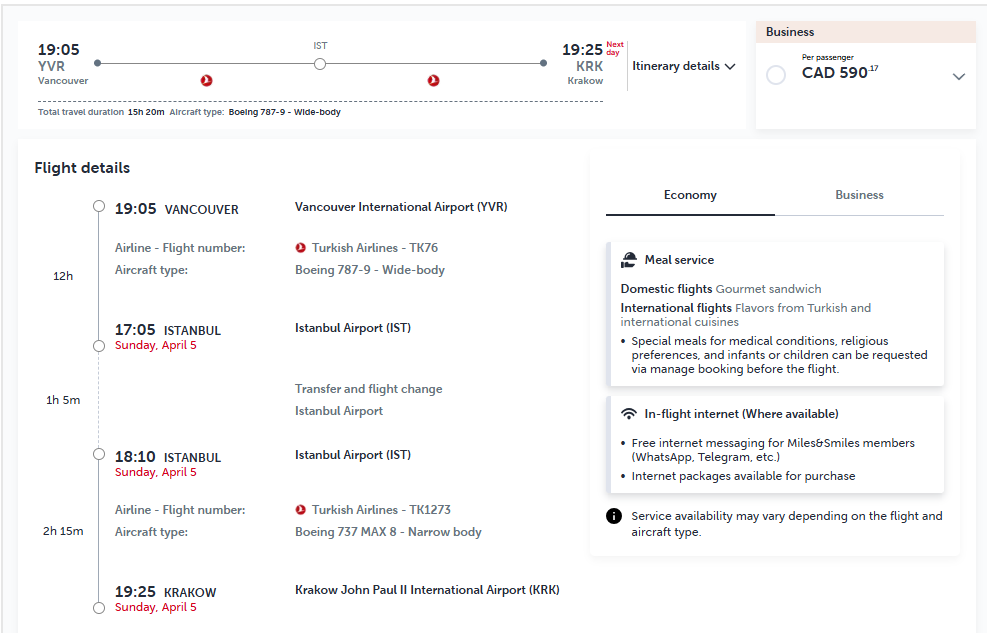987x633 pixels.
Task: Click the info icon by the service availability note
Action: point(614,516)
